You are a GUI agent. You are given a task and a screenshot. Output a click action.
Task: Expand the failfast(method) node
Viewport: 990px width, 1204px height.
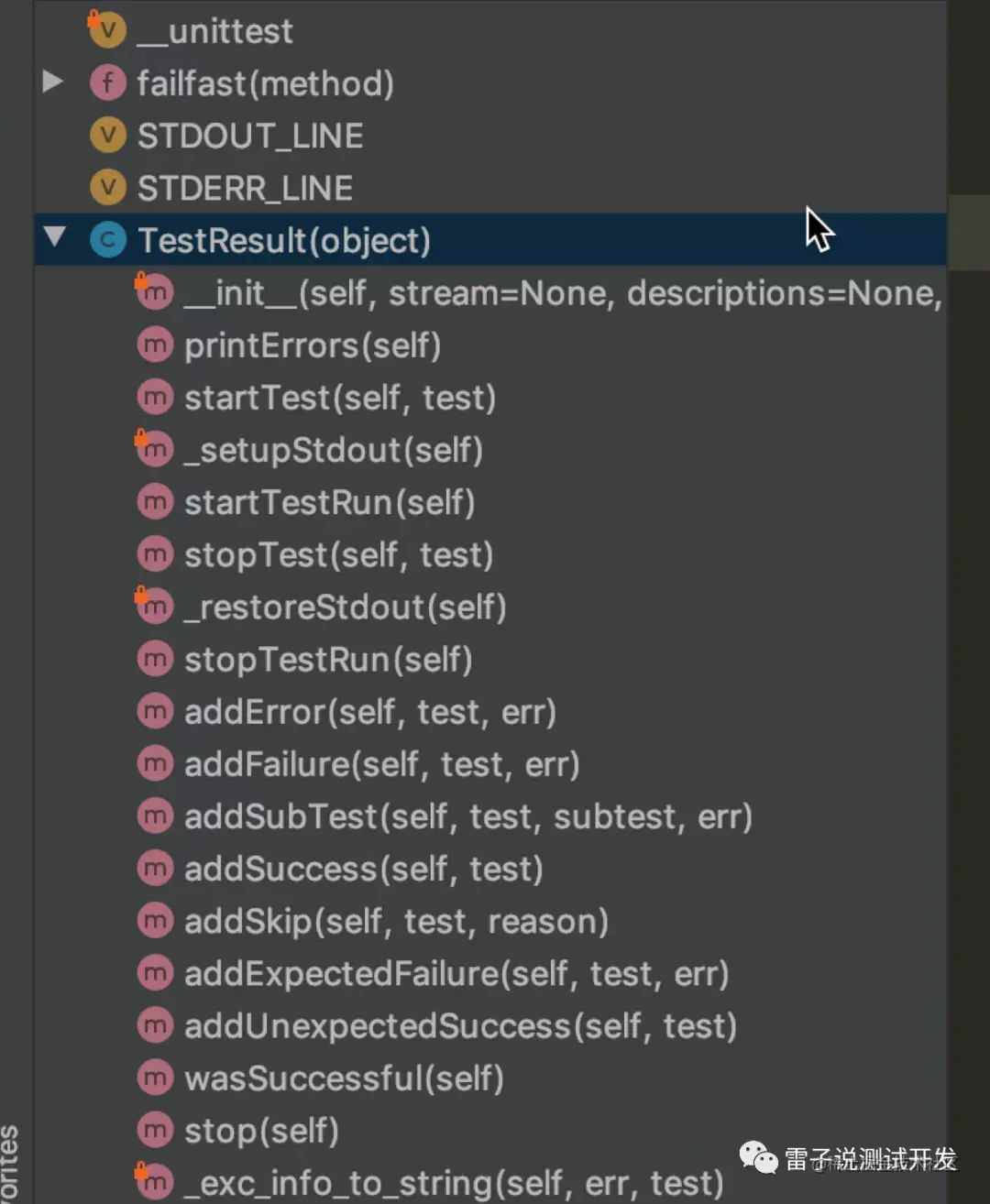pos(53,82)
